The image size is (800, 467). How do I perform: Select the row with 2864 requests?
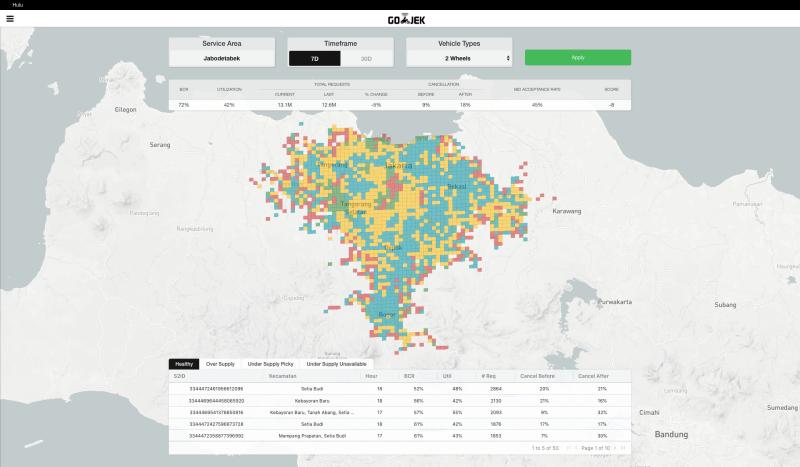(x=400, y=389)
